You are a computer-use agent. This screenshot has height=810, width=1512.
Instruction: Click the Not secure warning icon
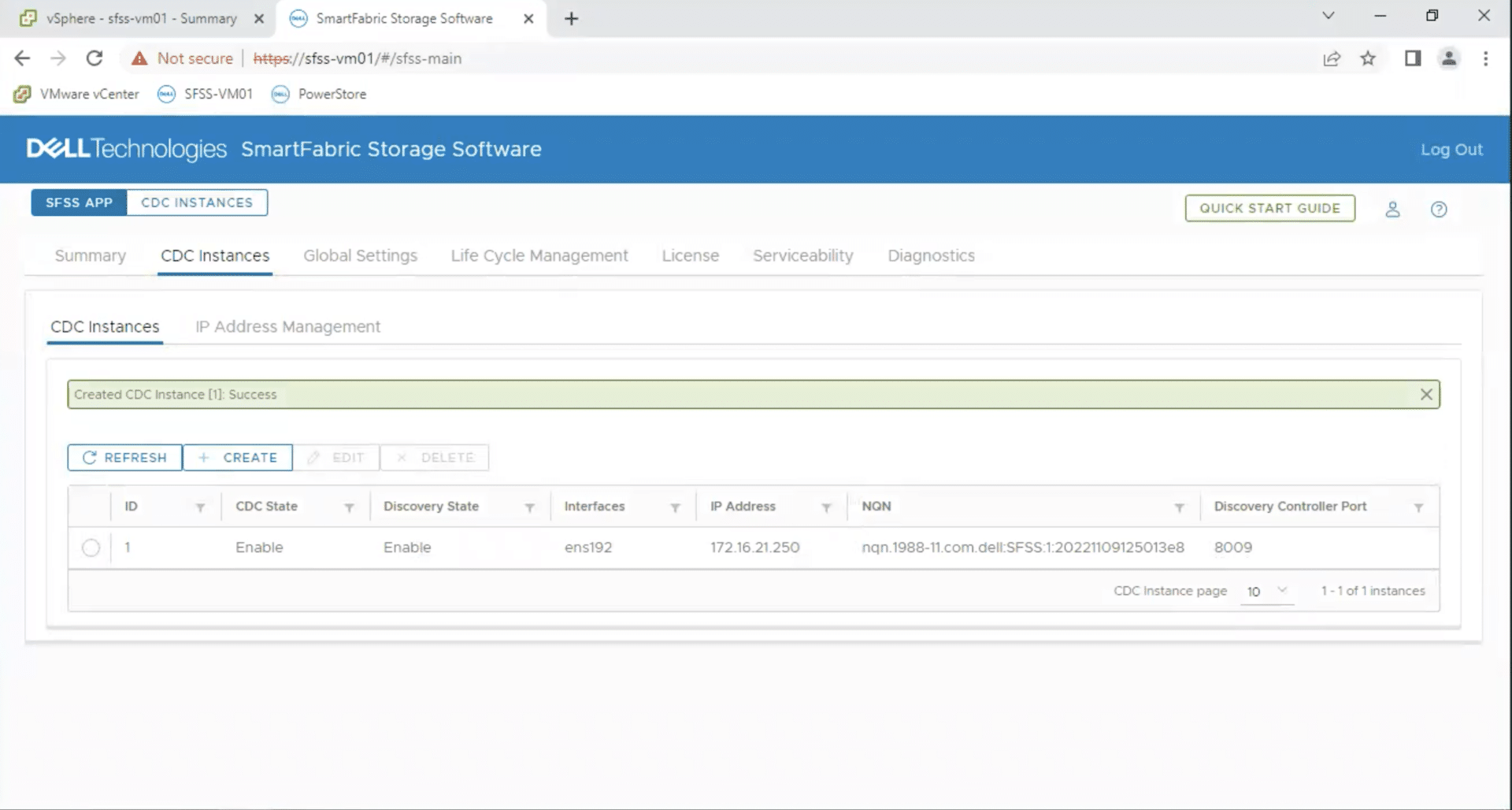click(x=139, y=58)
